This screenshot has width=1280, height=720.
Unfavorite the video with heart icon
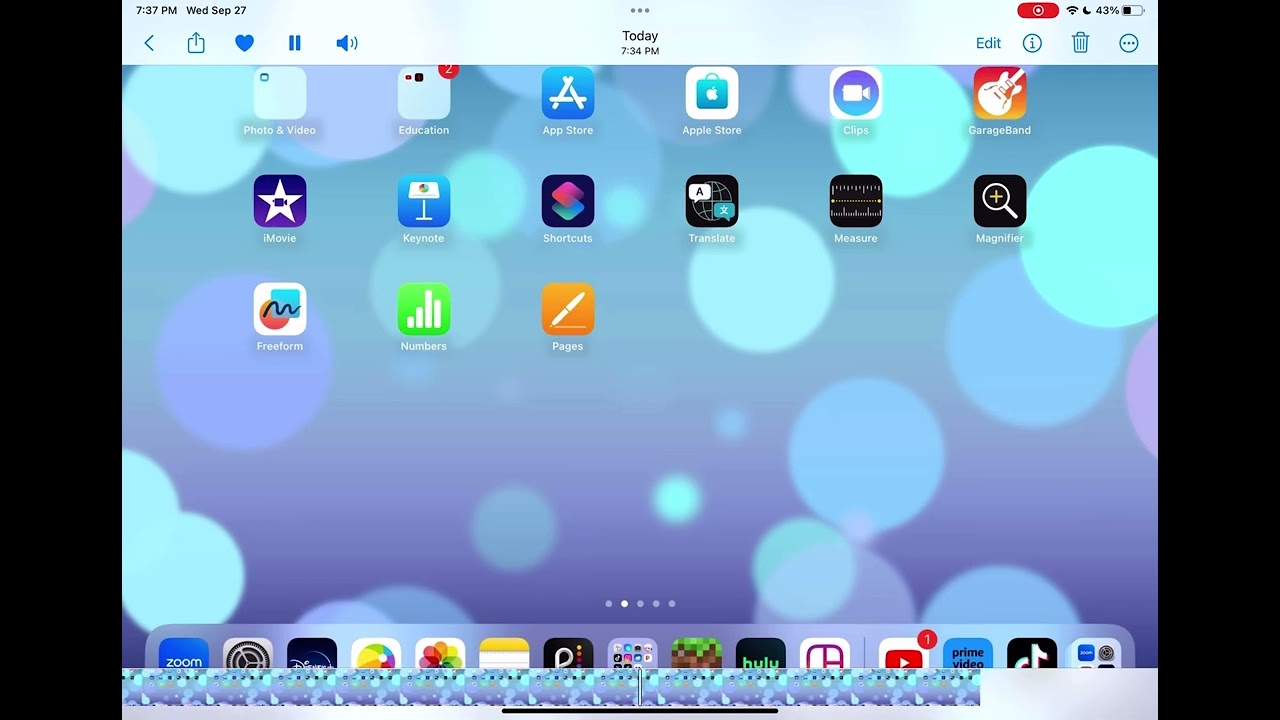[x=244, y=43]
